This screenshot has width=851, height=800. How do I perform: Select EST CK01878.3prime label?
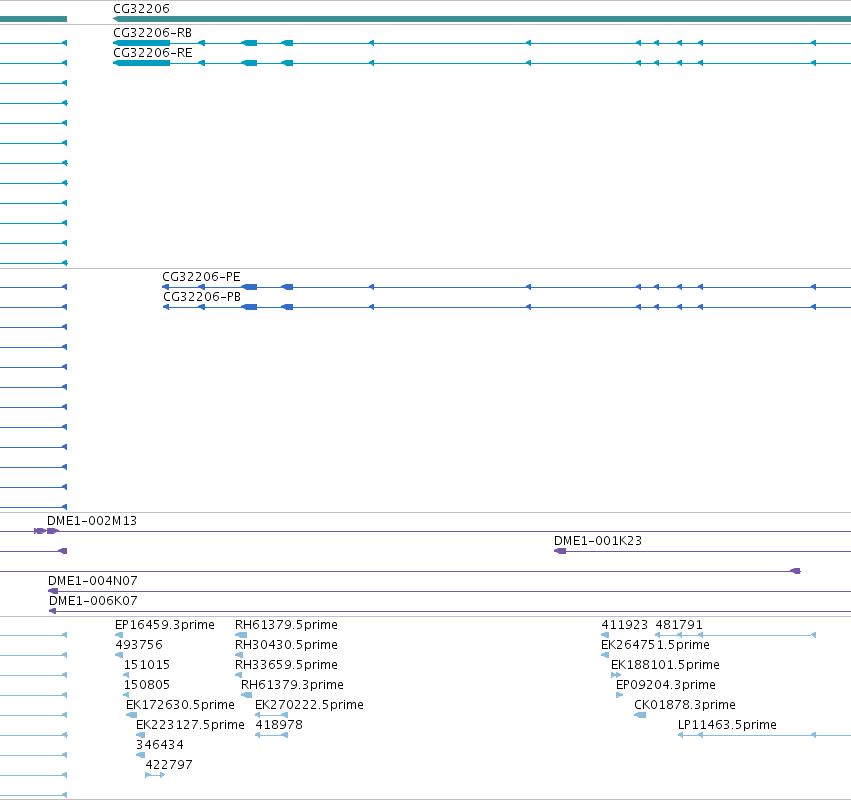[x=685, y=705]
